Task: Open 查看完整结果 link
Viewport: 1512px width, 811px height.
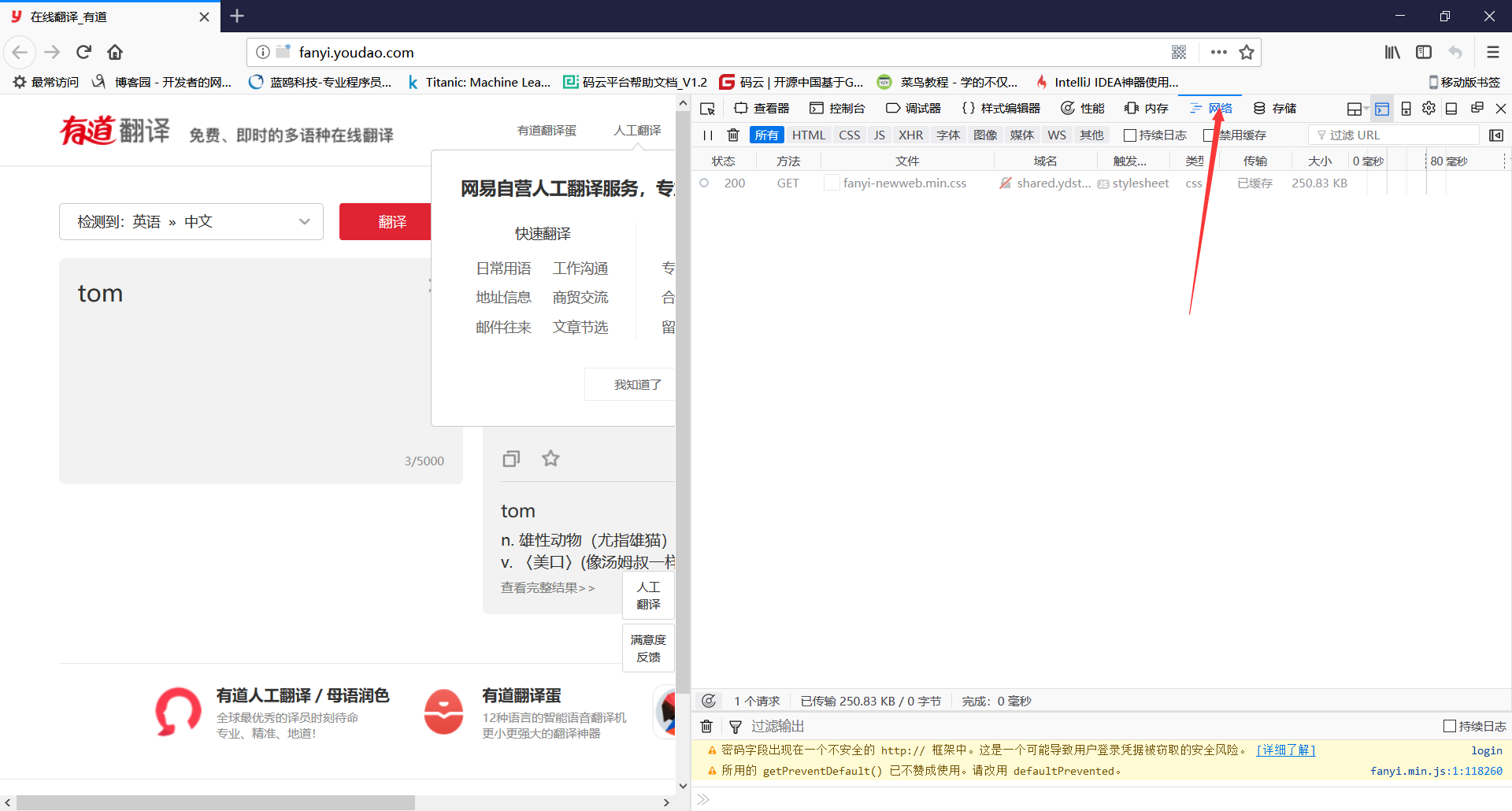Action: tap(548, 588)
